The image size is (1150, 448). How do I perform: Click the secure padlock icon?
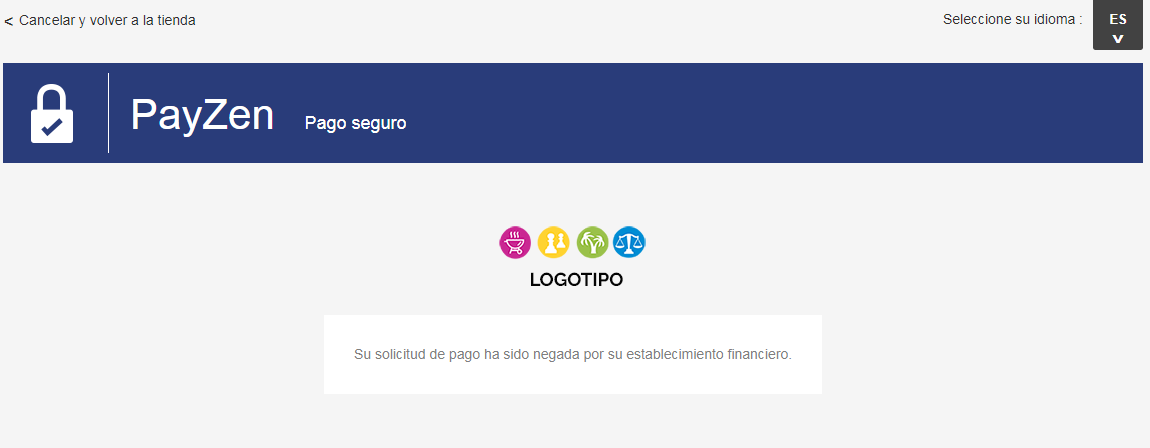click(x=52, y=114)
